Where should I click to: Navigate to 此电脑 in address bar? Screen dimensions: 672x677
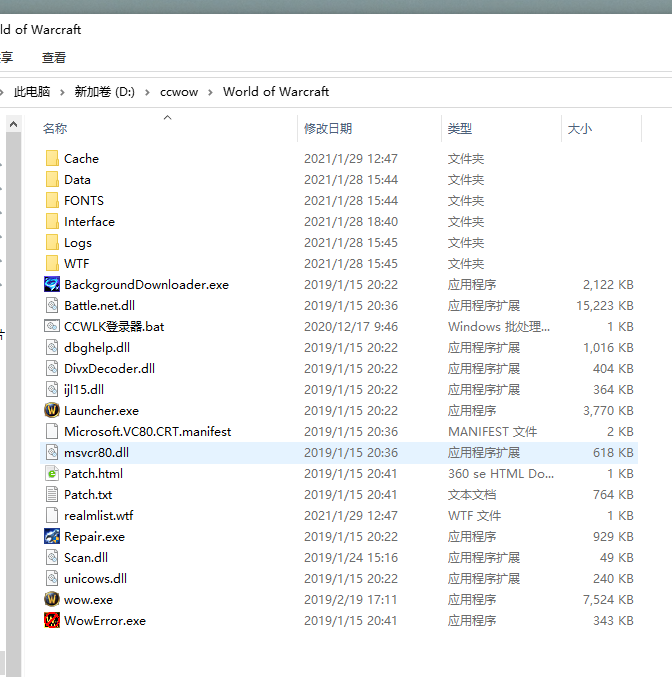[x=32, y=92]
